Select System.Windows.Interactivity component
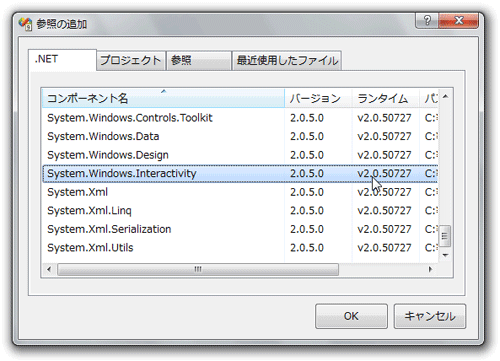Screen dimensions: 500x361 tap(240, 173)
